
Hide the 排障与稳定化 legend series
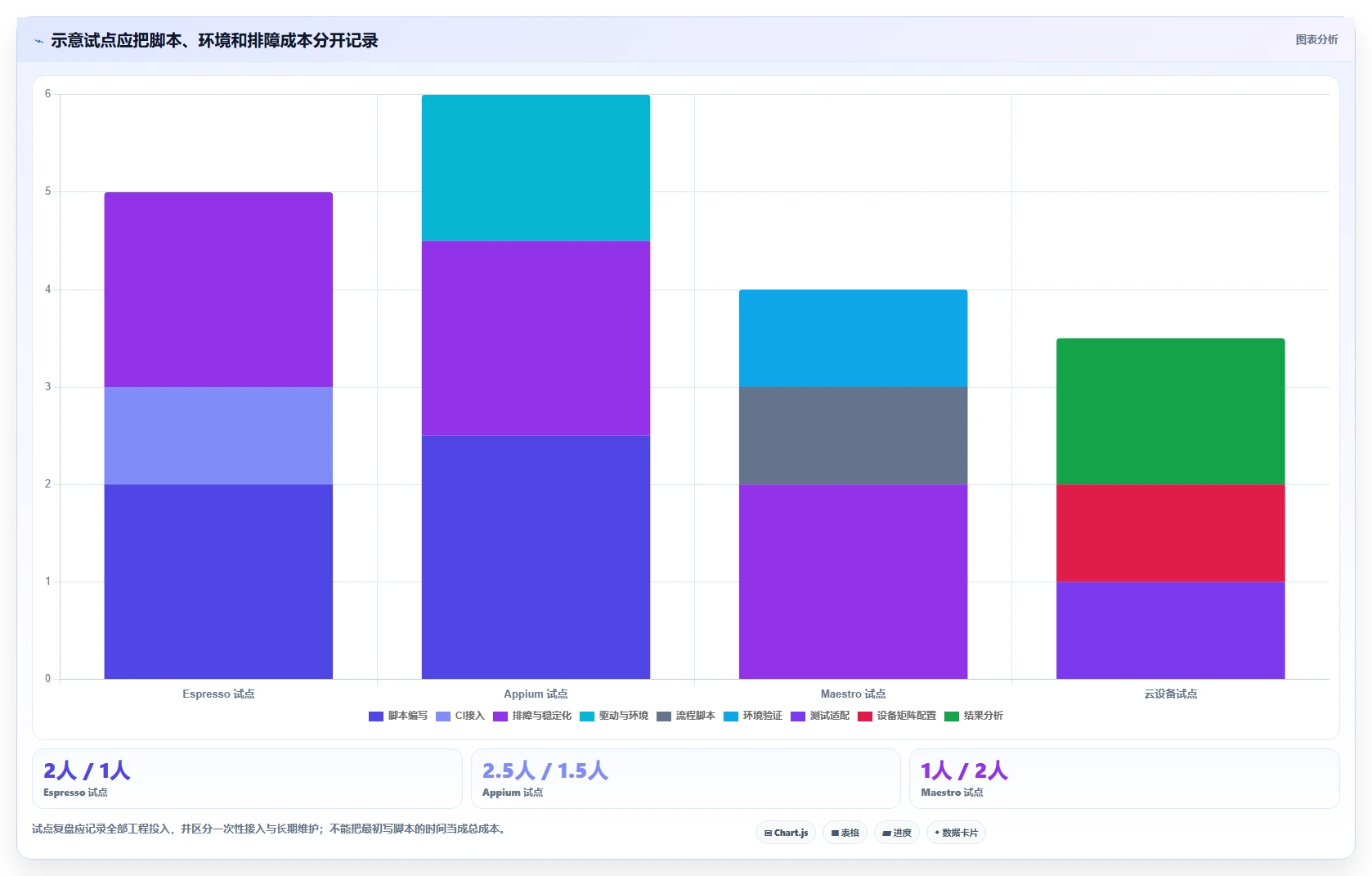532,716
